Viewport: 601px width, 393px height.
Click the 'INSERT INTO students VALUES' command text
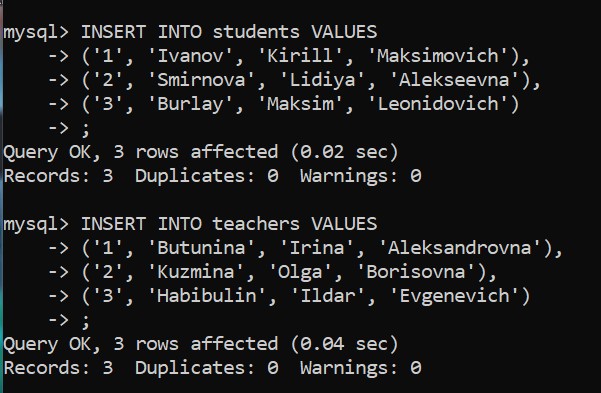point(229,31)
